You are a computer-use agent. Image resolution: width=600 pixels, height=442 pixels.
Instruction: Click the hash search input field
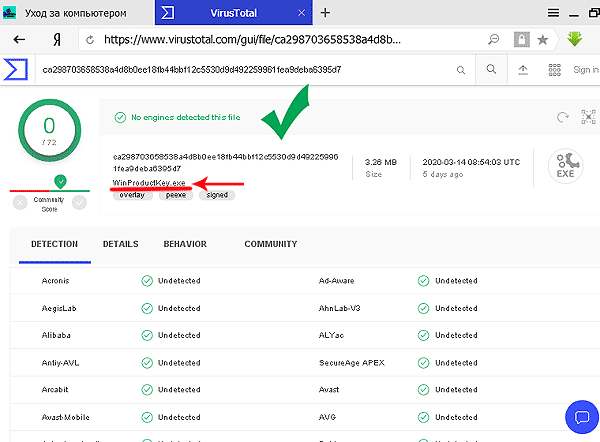(245, 70)
